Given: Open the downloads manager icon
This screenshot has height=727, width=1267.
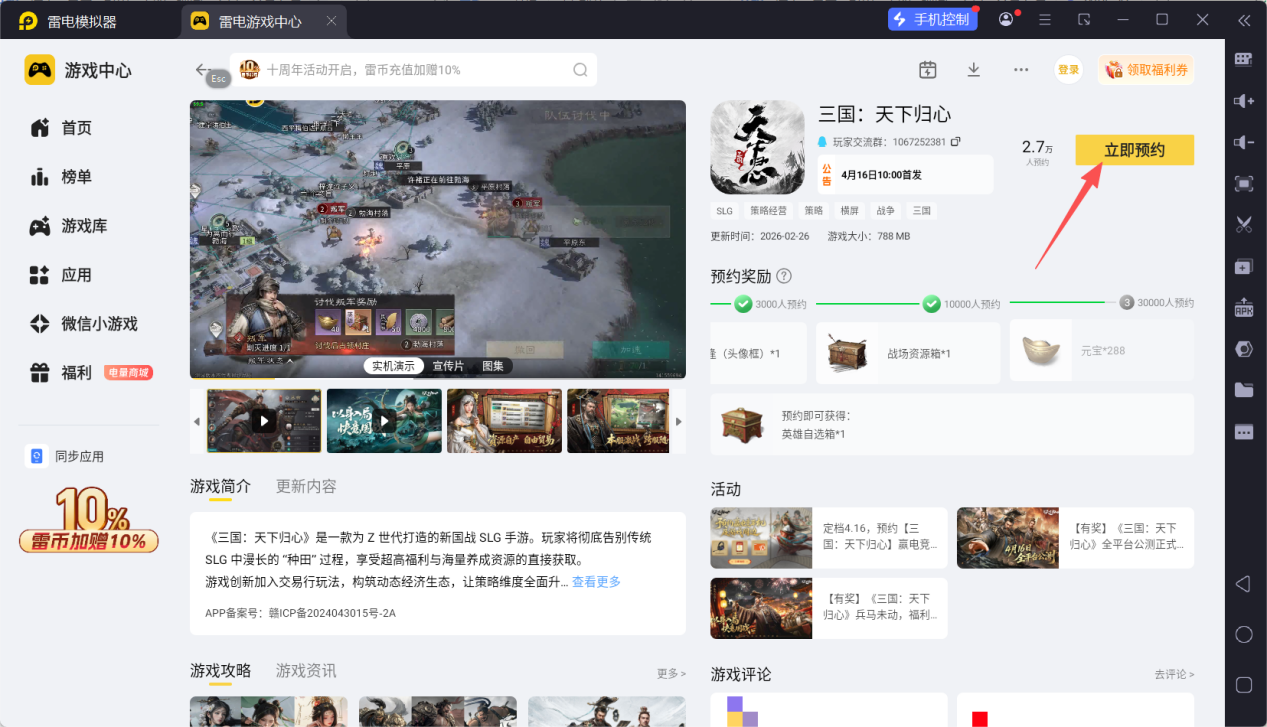Looking at the screenshot, I should [x=974, y=70].
